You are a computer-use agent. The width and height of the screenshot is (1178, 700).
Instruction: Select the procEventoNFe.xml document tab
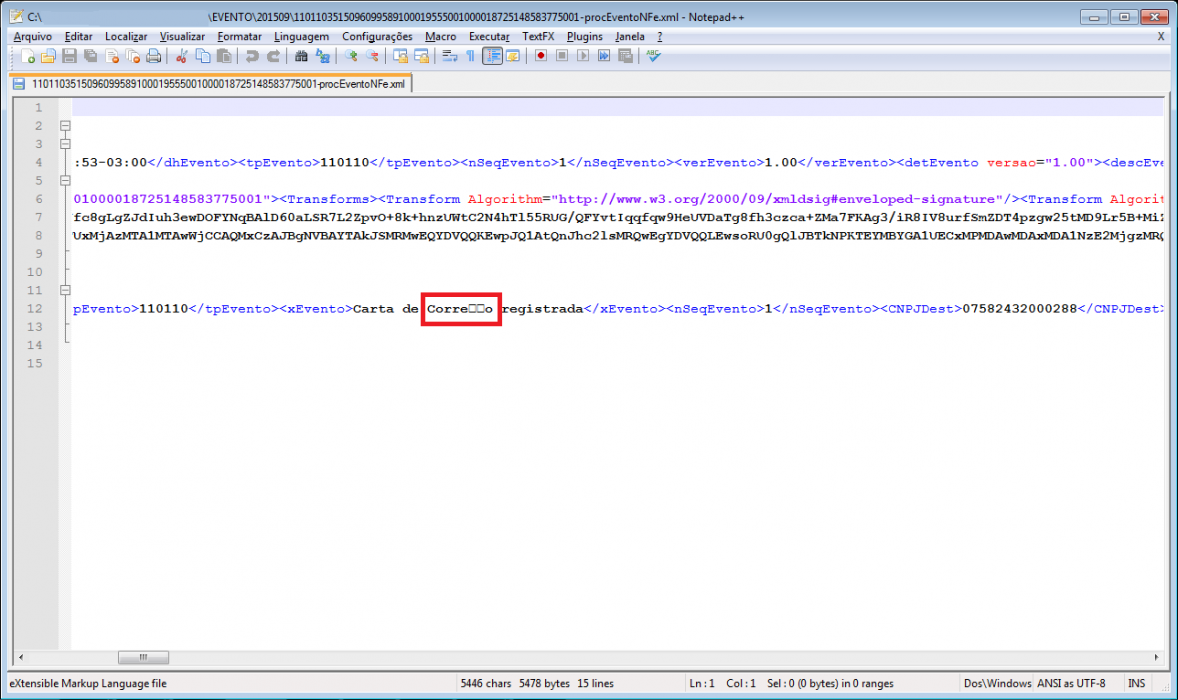tap(210, 84)
